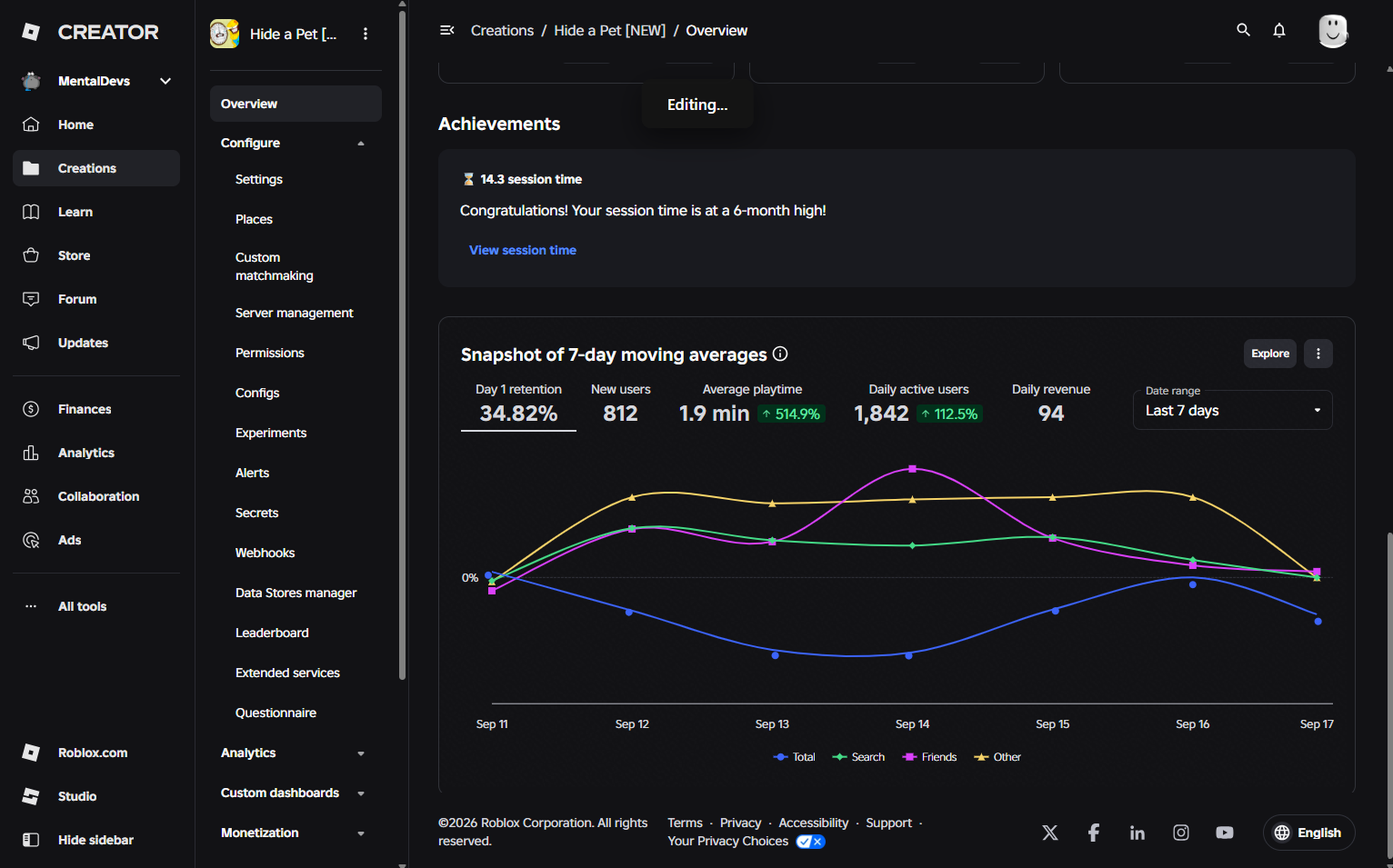Viewport: 1393px width, 868px height.
Task: Go to Hide a Pet [NEW] breadcrumb
Action: [x=610, y=30]
